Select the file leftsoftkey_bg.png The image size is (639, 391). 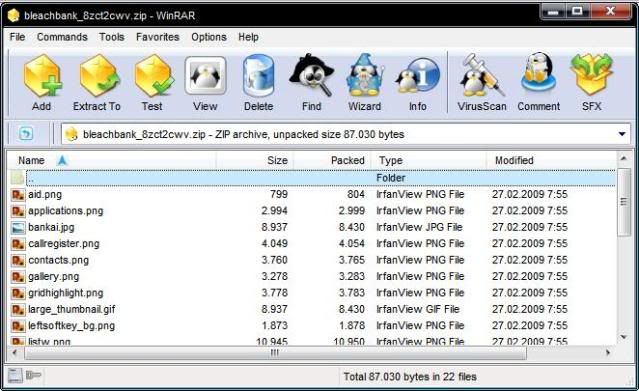point(71,326)
